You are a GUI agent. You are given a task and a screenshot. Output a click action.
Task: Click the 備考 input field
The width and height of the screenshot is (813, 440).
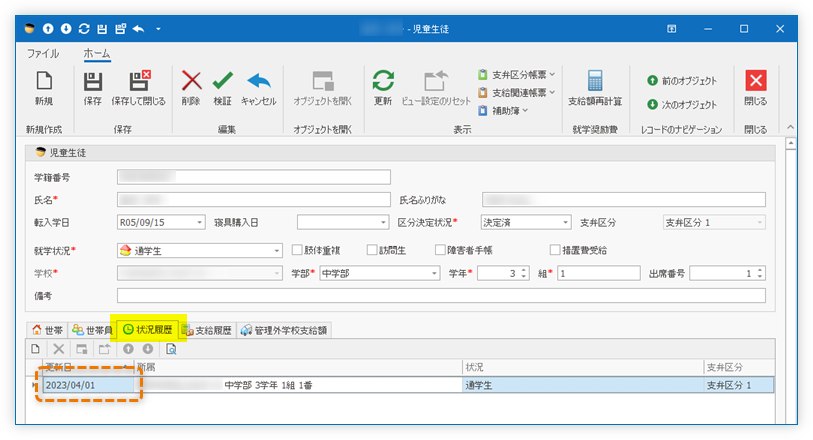[441, 296]
